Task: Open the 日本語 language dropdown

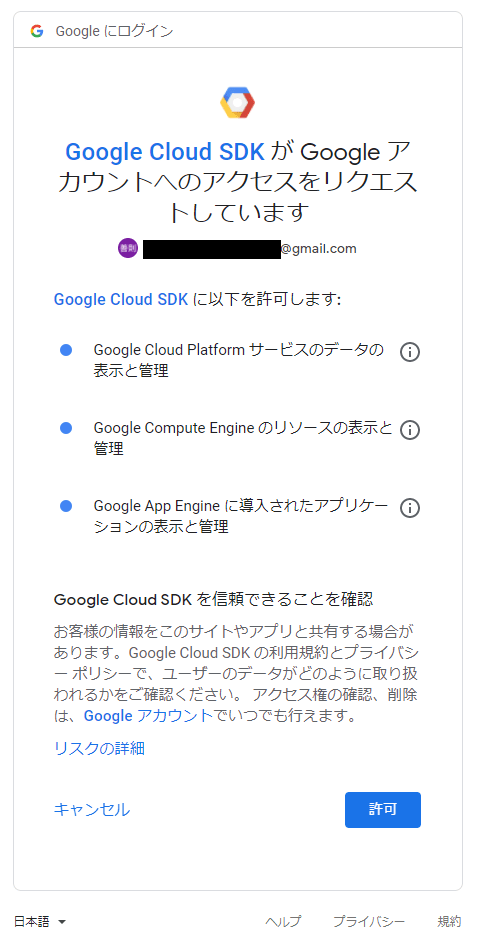Action: tap(40, 922)
